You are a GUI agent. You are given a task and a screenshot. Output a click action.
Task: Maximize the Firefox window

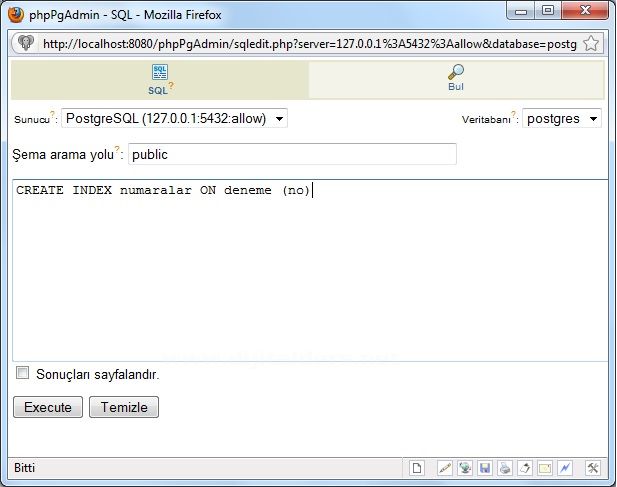pyautogui.click(x=547, y=11)
